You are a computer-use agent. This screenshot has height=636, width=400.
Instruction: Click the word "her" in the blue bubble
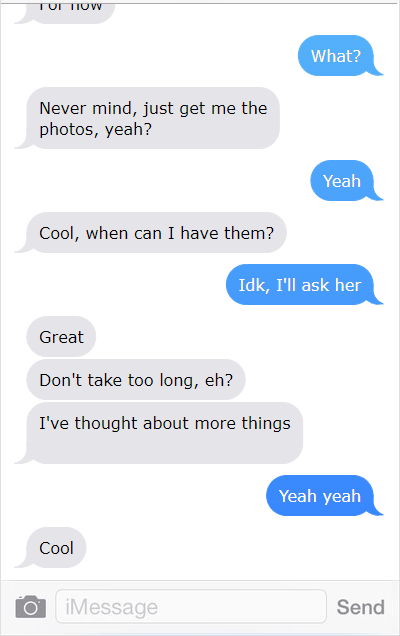click(348, 285)
